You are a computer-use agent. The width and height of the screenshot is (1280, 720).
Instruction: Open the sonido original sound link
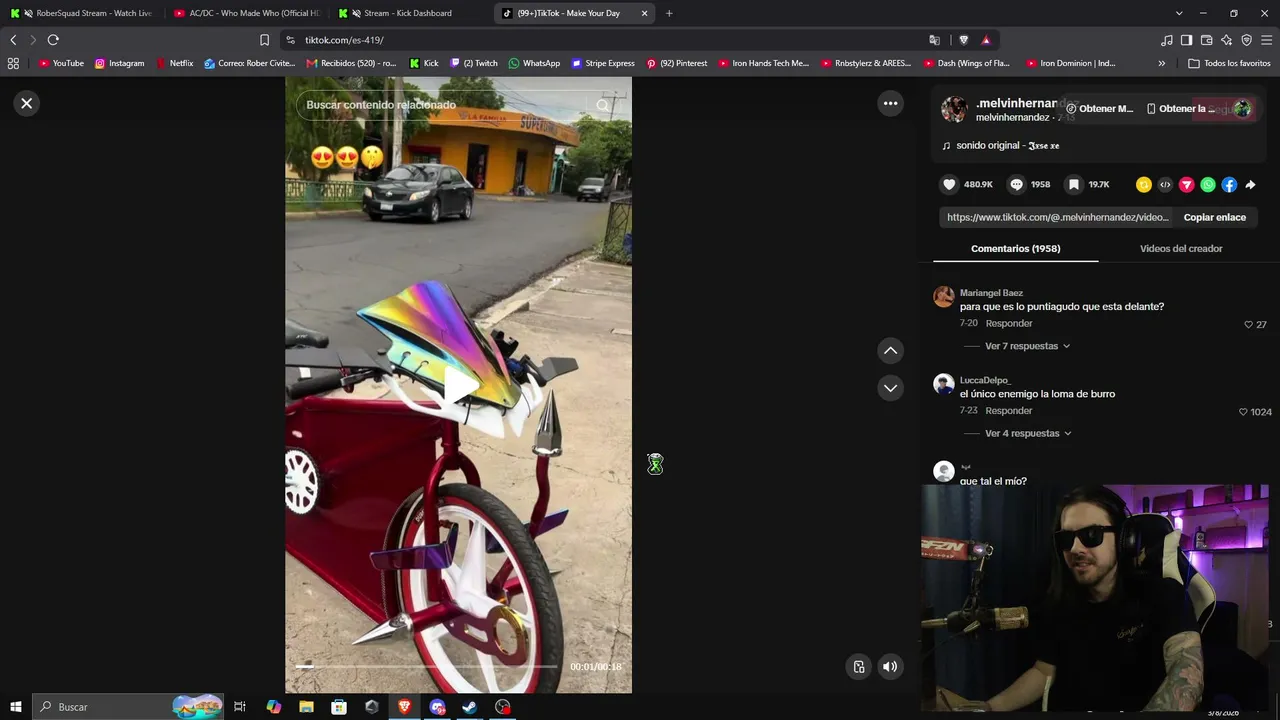coord(1007,145)
